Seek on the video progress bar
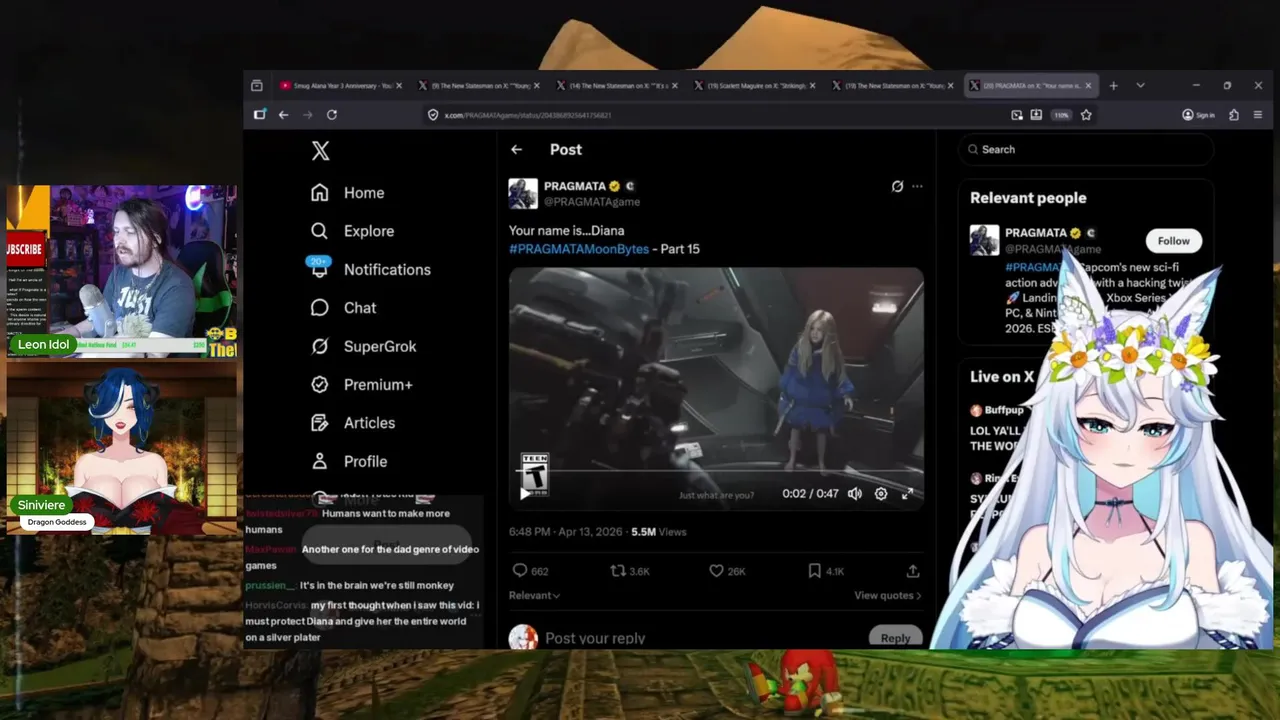Screen dimensions: 1280x720 (716, 471)
